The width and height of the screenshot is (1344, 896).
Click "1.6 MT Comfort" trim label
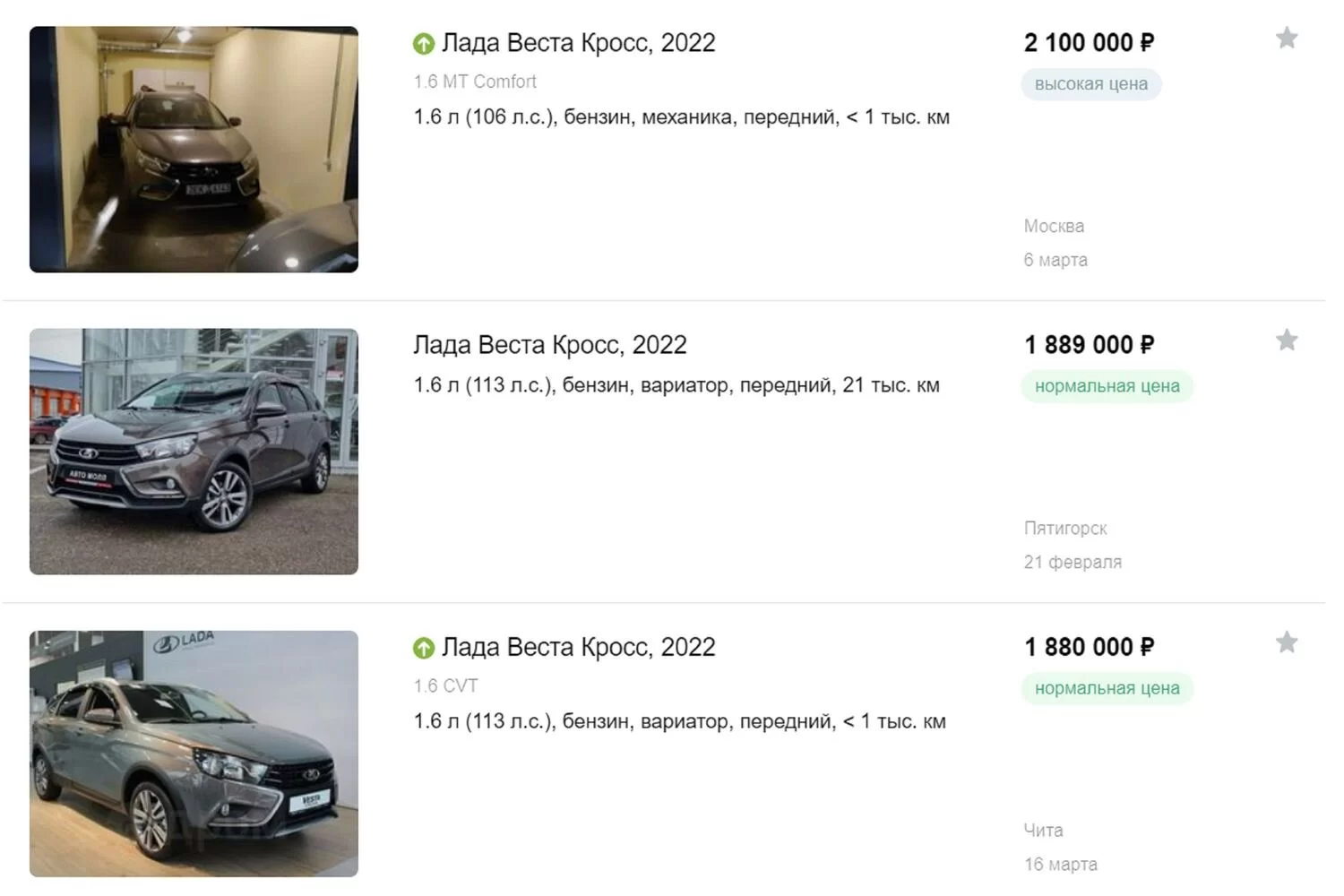pyautogui.click(x=475, y=82)
